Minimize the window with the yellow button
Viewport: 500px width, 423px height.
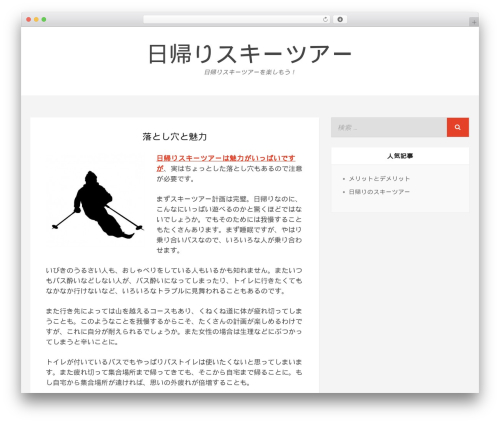click(x=36, y=20)
